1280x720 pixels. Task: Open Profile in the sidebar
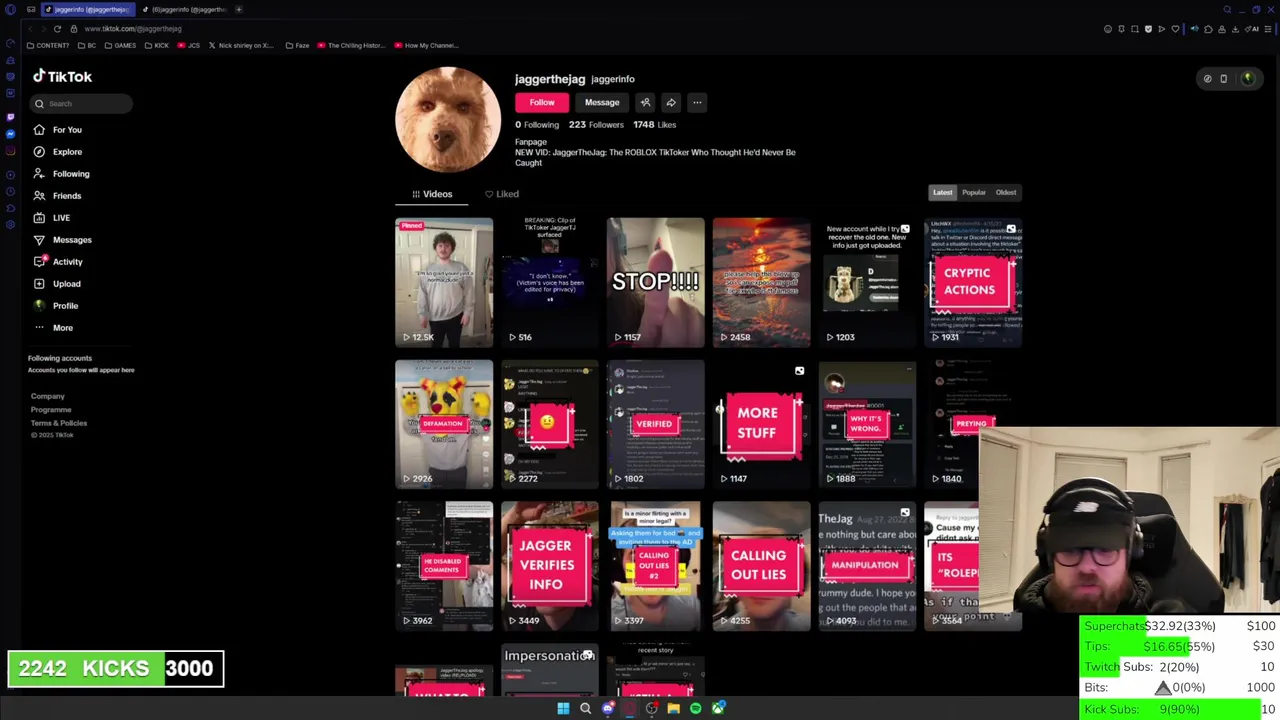pyautogui.click(x=56, y=306)
